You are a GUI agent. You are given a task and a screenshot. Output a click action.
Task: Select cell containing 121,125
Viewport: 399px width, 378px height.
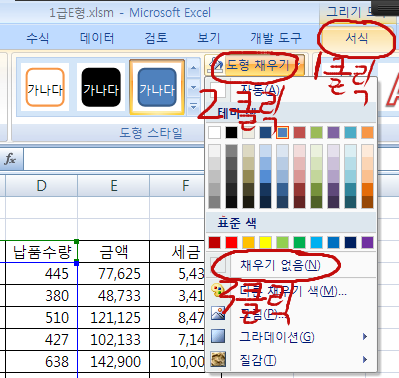[114, 318]
